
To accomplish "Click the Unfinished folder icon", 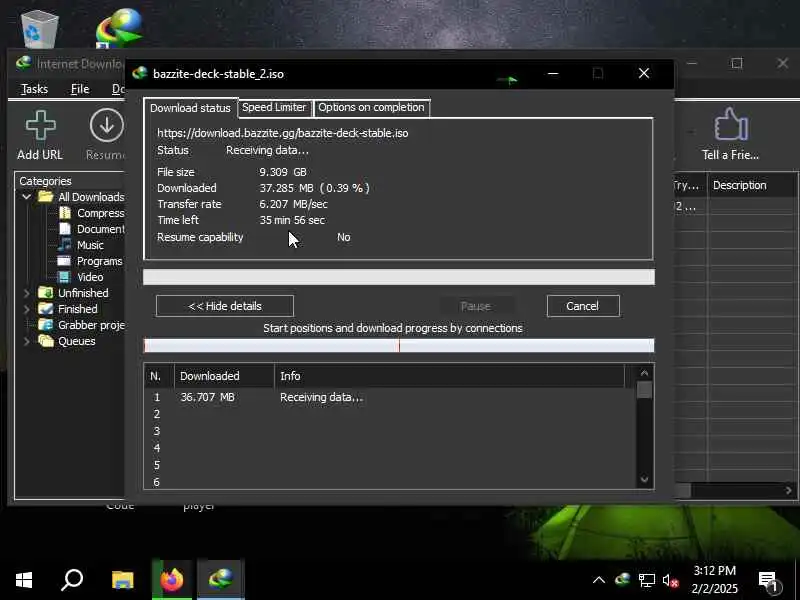I will [x=45, y=292].
